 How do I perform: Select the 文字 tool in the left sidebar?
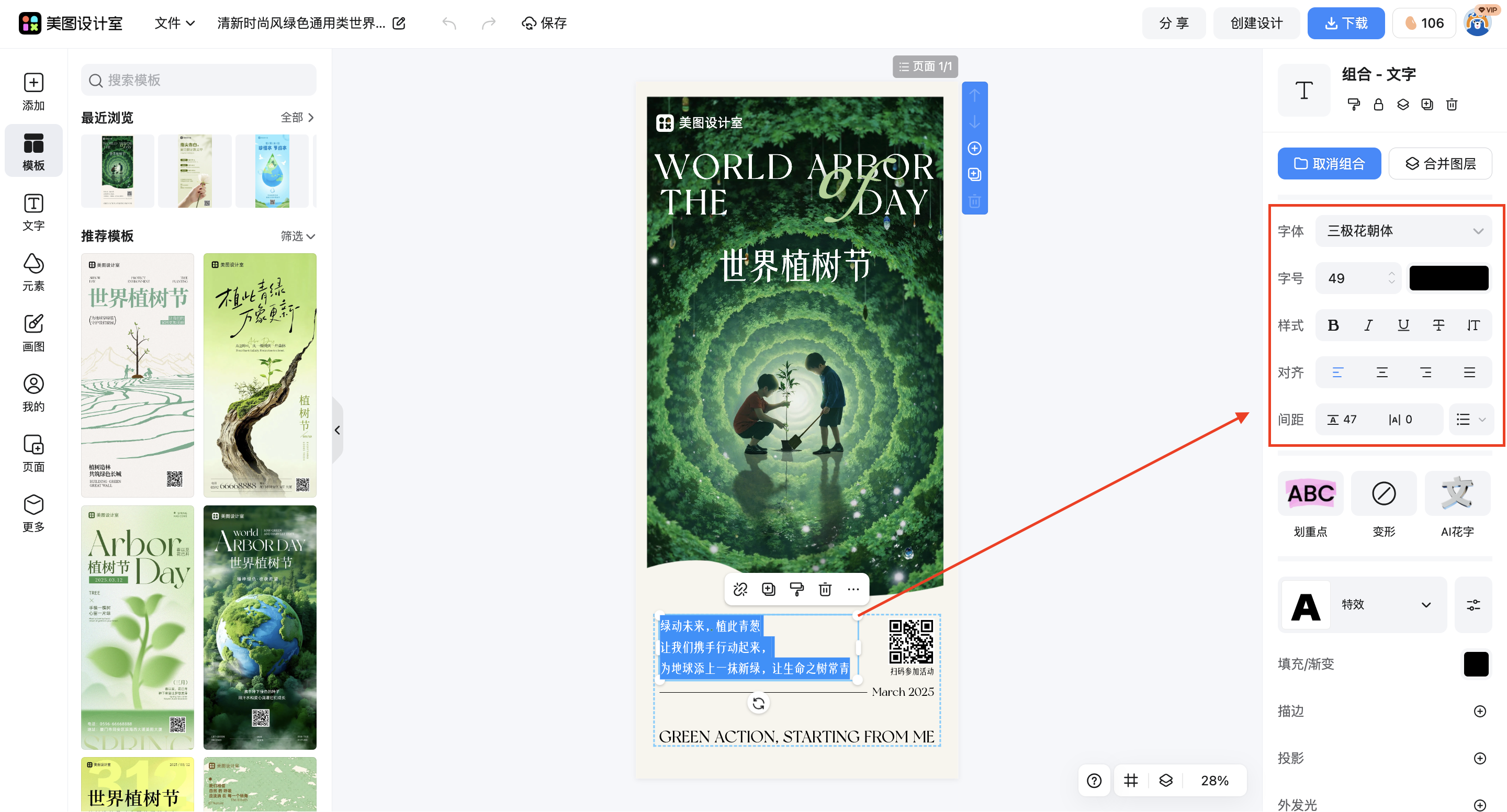33,212
